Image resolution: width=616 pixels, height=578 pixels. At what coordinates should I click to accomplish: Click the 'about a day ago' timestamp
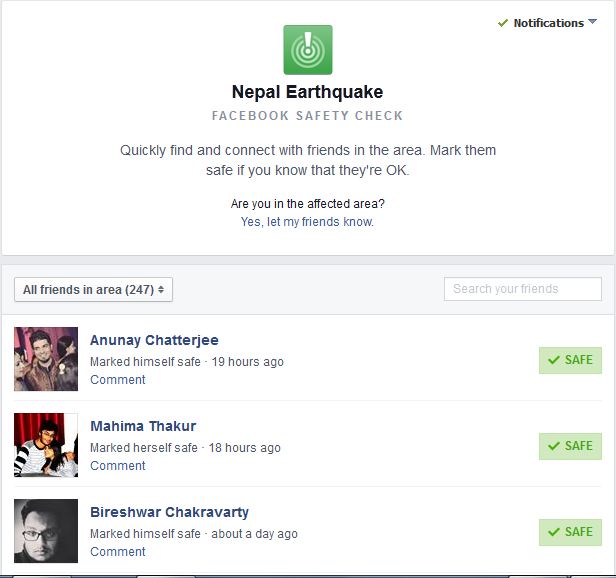[x=254, y=534]
